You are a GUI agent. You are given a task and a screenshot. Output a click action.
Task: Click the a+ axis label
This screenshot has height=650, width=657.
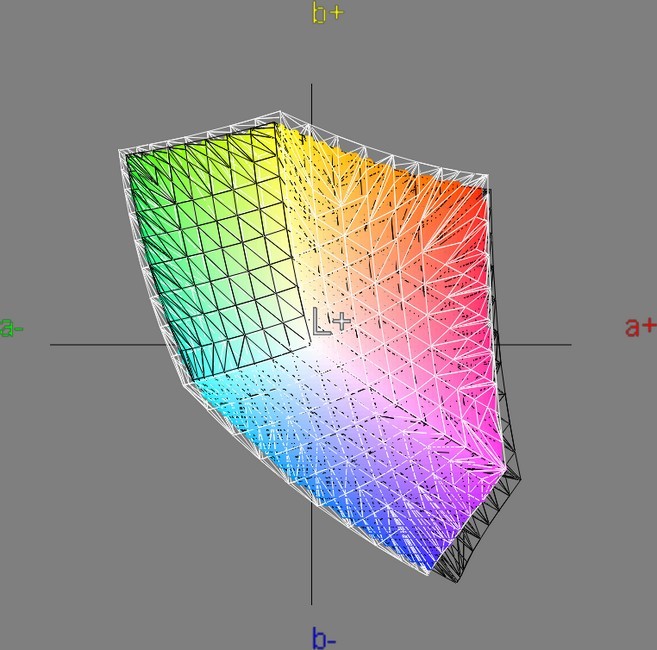coord(640,326)
